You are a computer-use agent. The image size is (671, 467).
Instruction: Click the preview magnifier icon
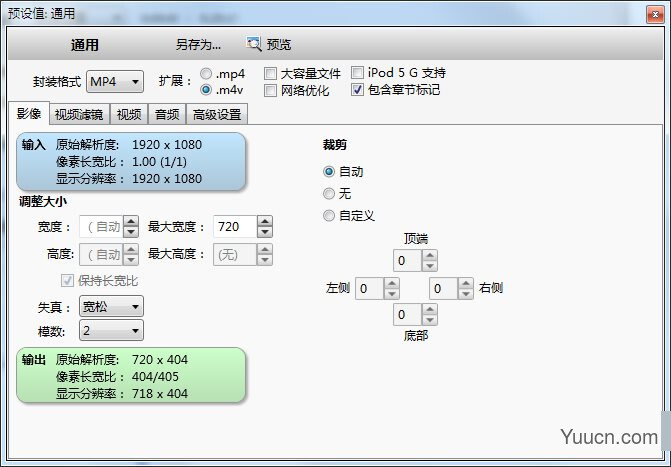254,44
